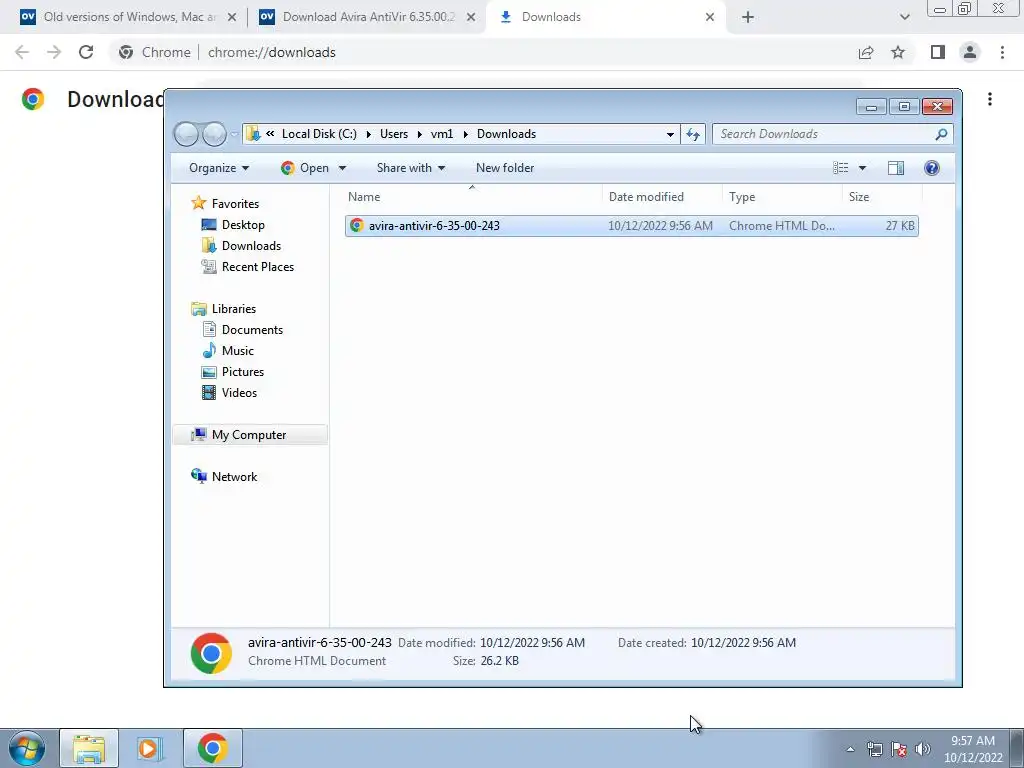The width and height of the screenshot is (1024, 768).
Task: Close the Downloads tab
Action: 710,17
